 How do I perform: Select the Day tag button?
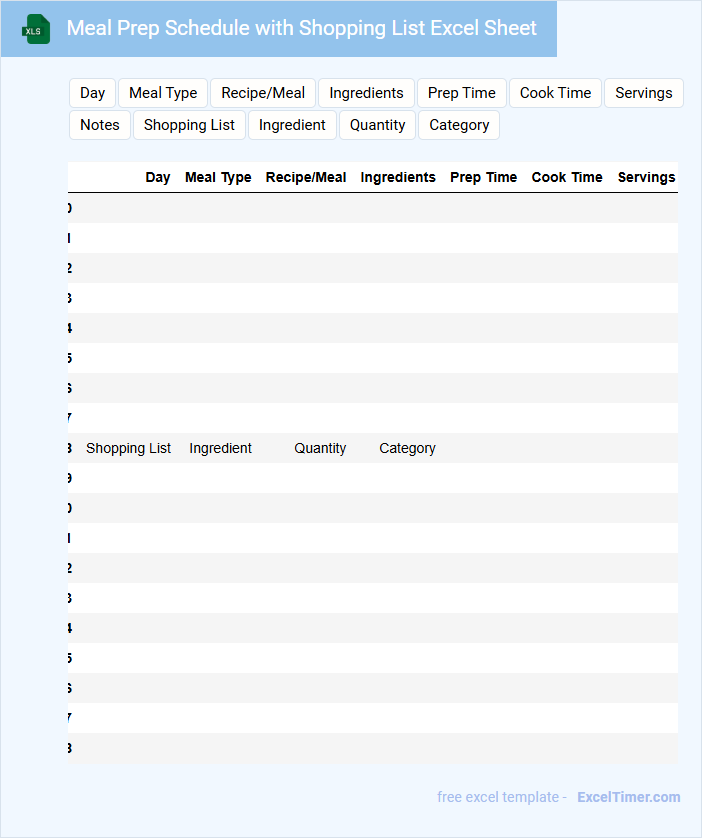92,93
